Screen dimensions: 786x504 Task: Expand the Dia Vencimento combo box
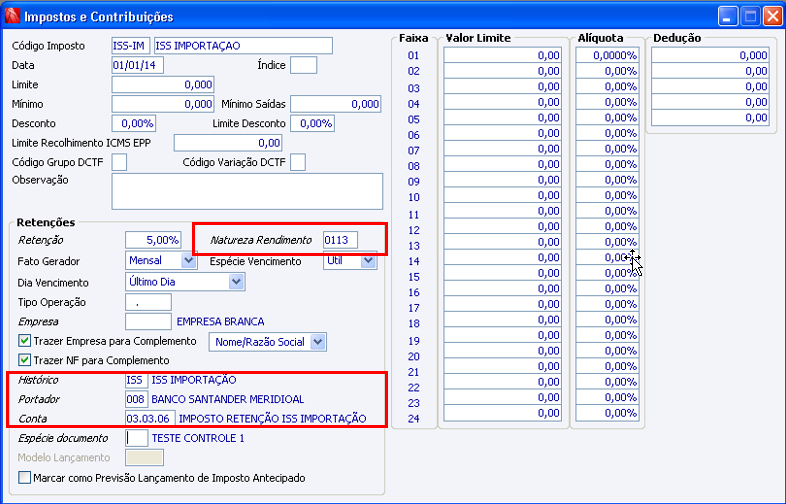tap(236, 282)
